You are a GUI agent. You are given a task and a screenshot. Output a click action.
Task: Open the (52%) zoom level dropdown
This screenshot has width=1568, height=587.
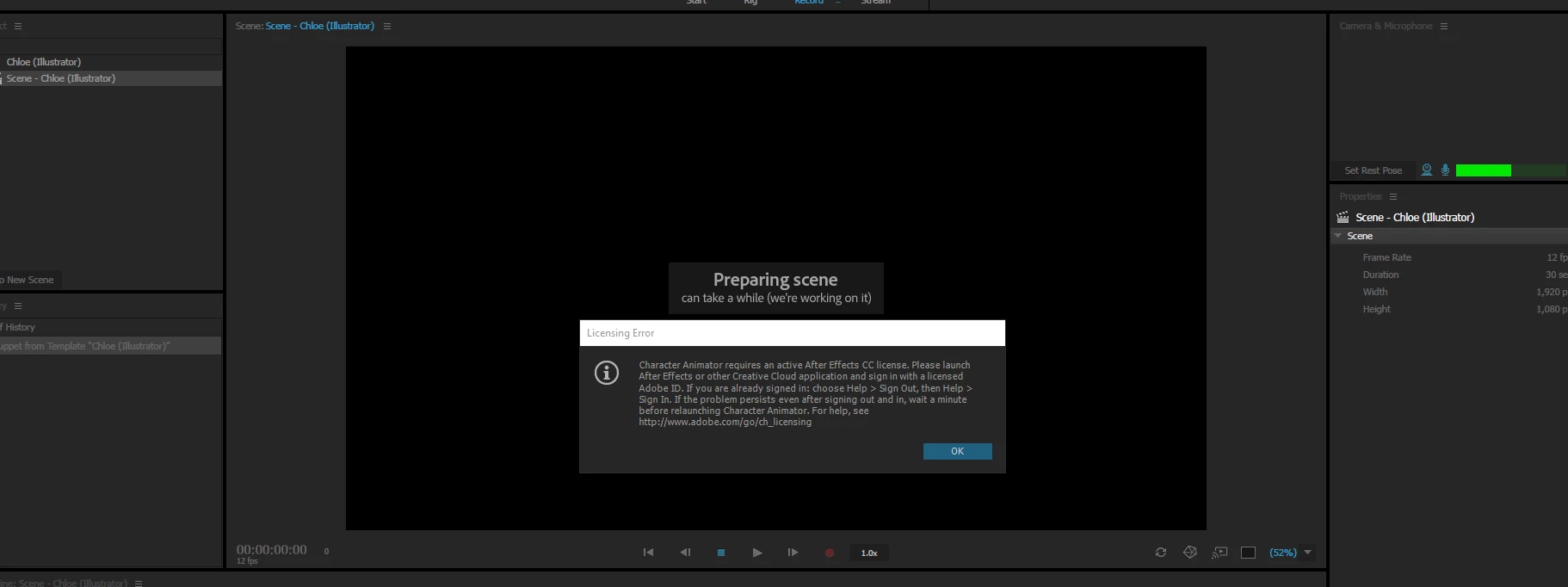pos(1283,553)
